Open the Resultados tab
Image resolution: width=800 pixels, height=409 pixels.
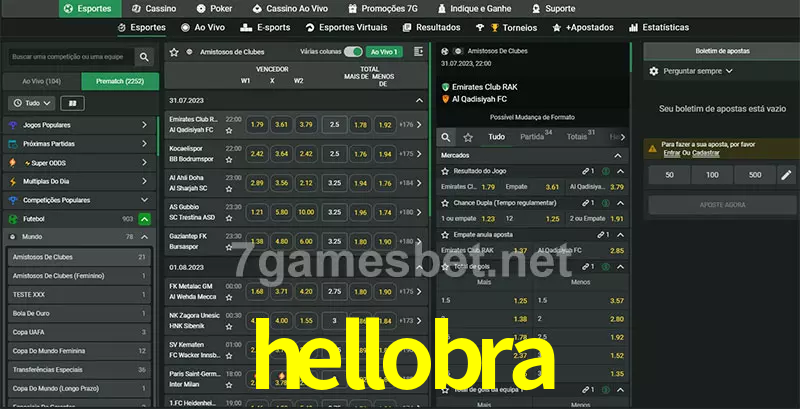coord(431,28)
